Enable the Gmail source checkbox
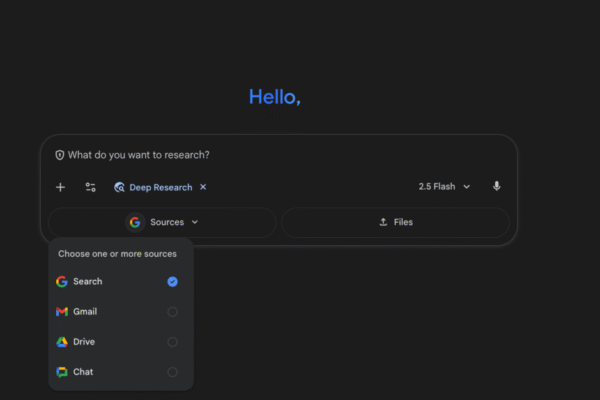600x400 pixels. (172, 312)
